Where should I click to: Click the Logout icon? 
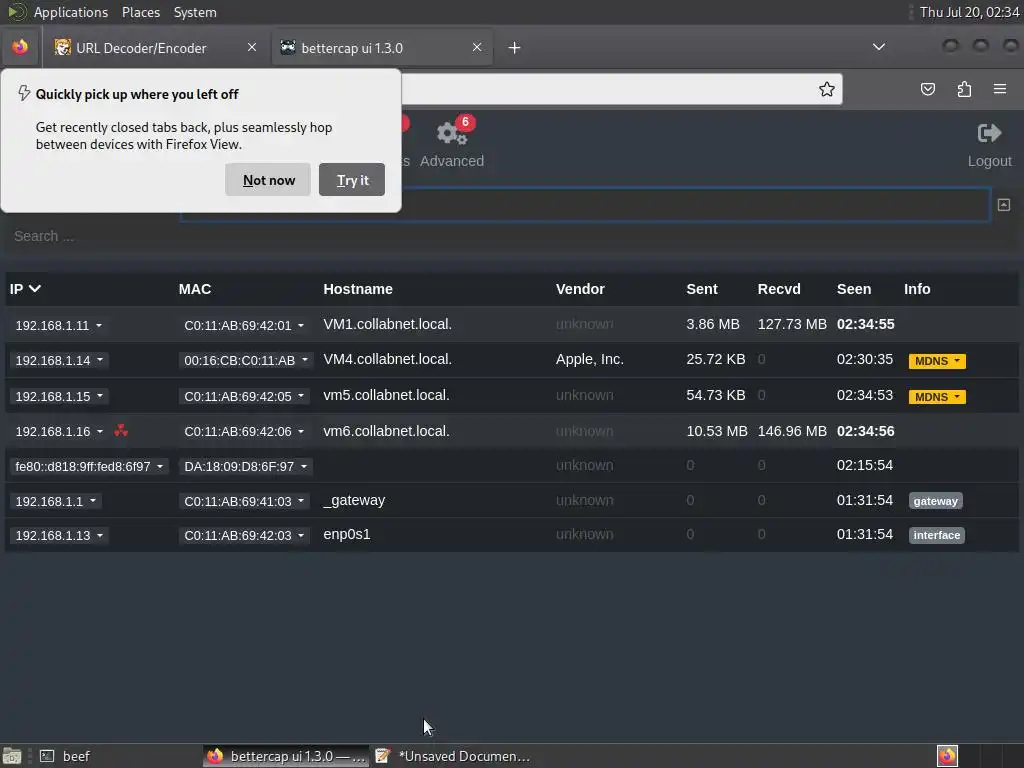(x=989, y=133)
